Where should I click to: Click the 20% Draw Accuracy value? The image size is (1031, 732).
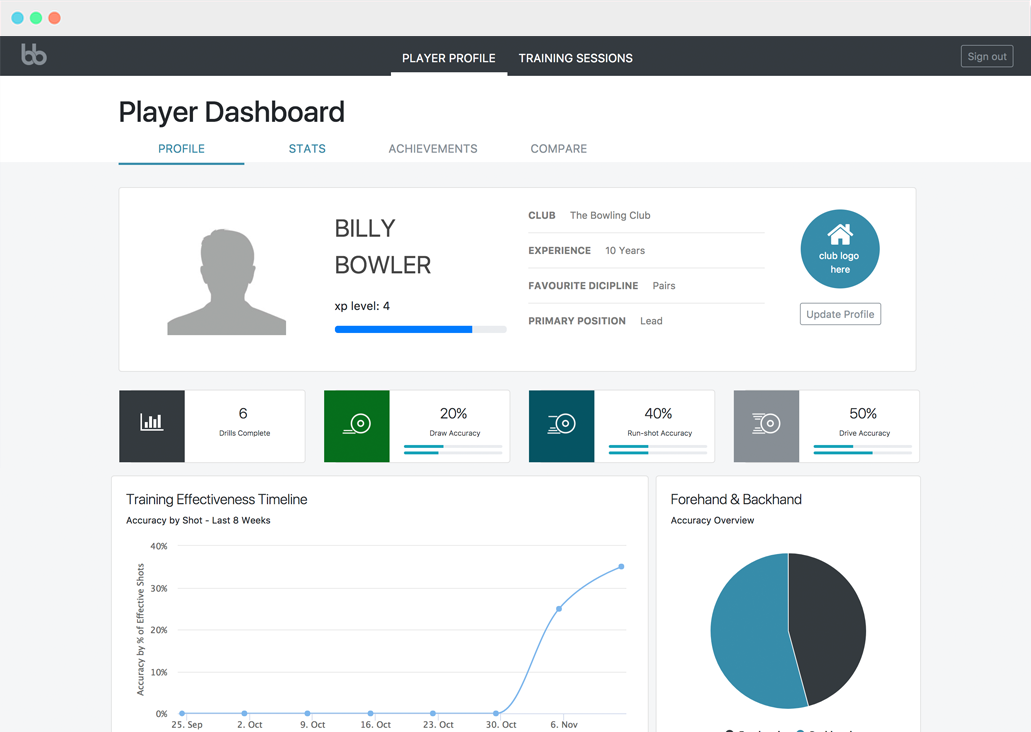[x=454, y=414]
